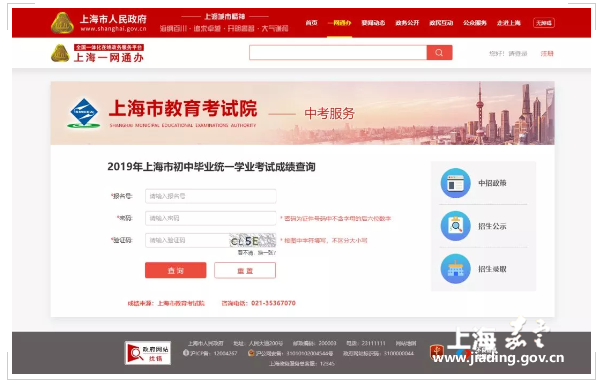The height and width of the screenshot is (387, 605).
Task: Click the red shield badge in footer
Action: click(436, 352)
